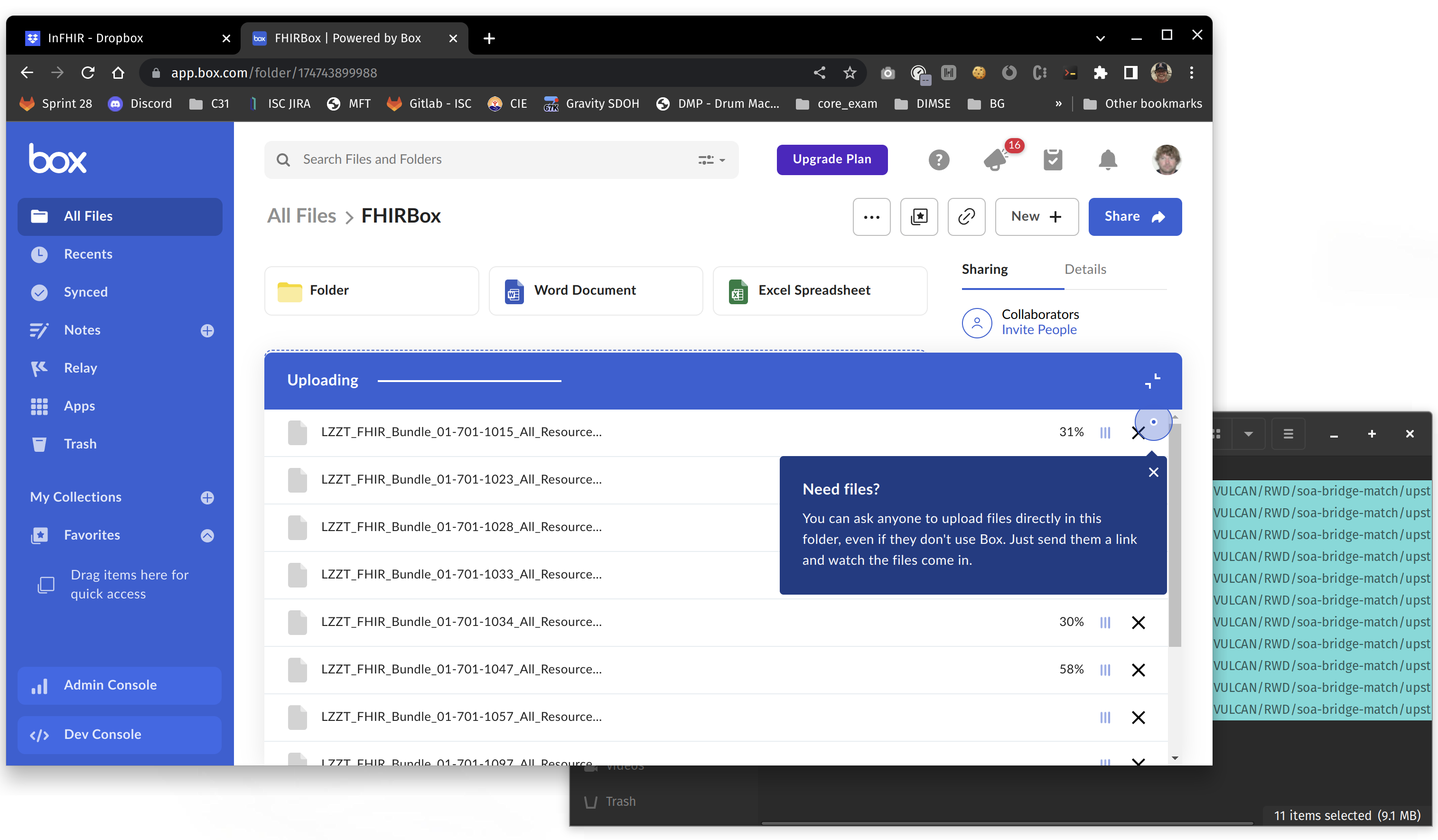The image size is (1438, 840).
Task: Switch to the Details tab
Action: click(x=1085, y=270)
